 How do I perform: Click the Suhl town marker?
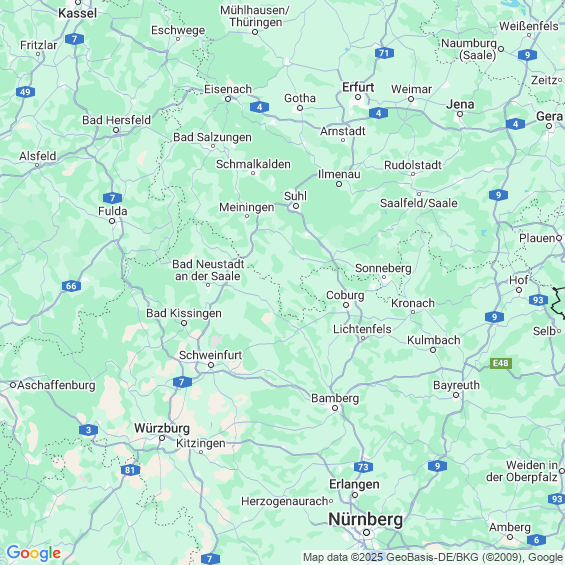296,206
